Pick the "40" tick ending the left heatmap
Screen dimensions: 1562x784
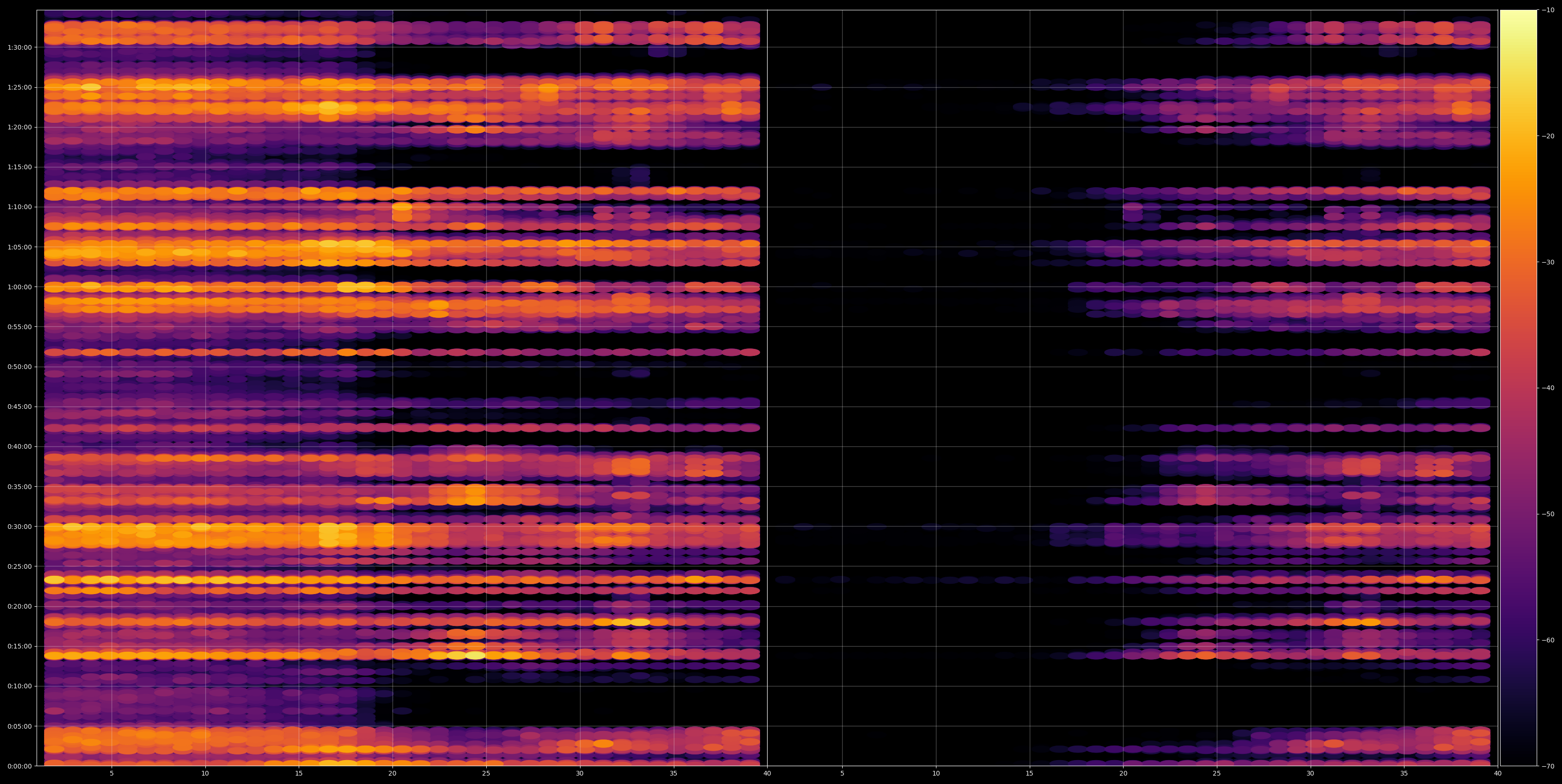767,774
